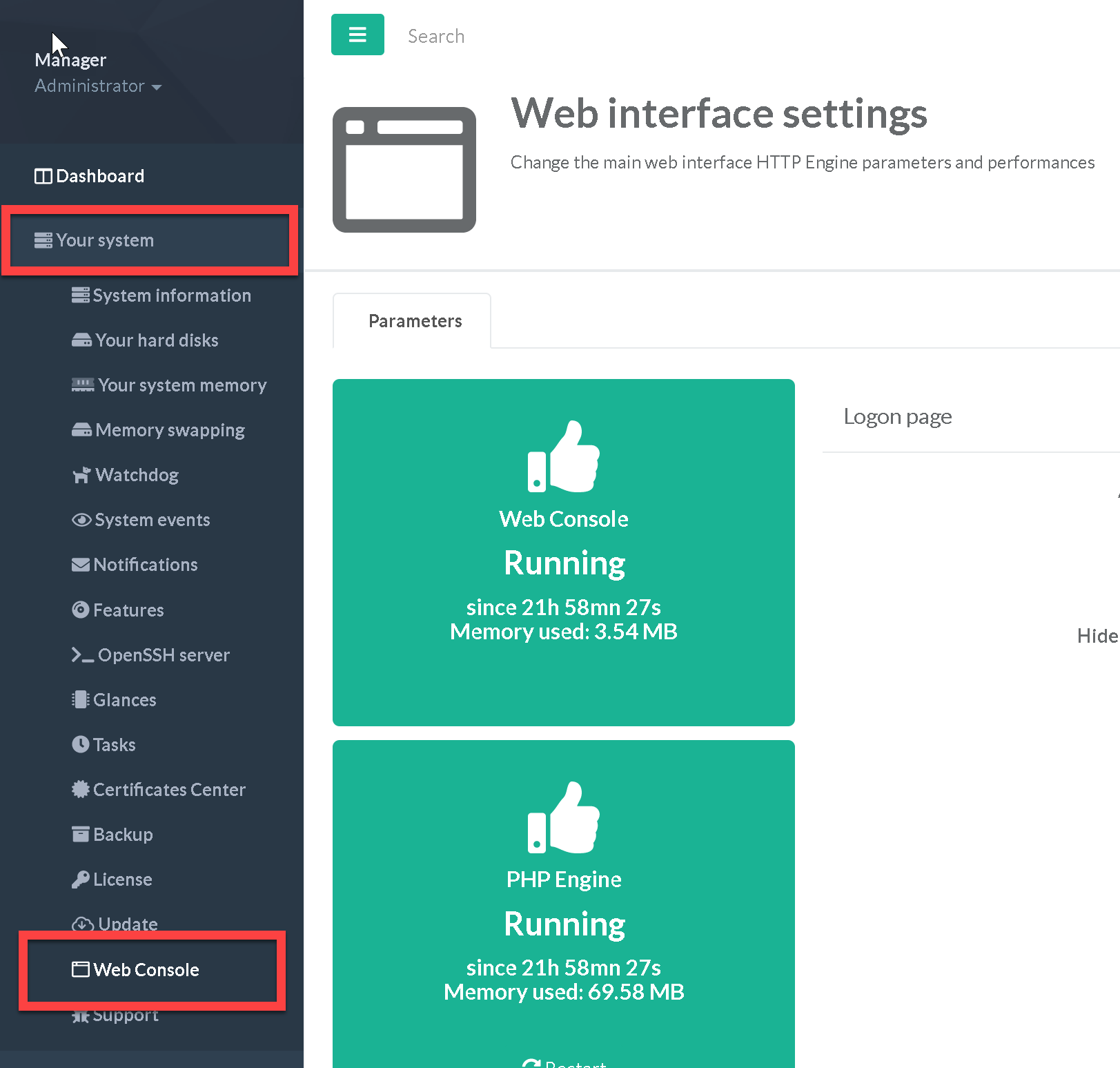1120x1068 pixels.
Task: Select the Parameters tab
Action: tap(415, 321)
